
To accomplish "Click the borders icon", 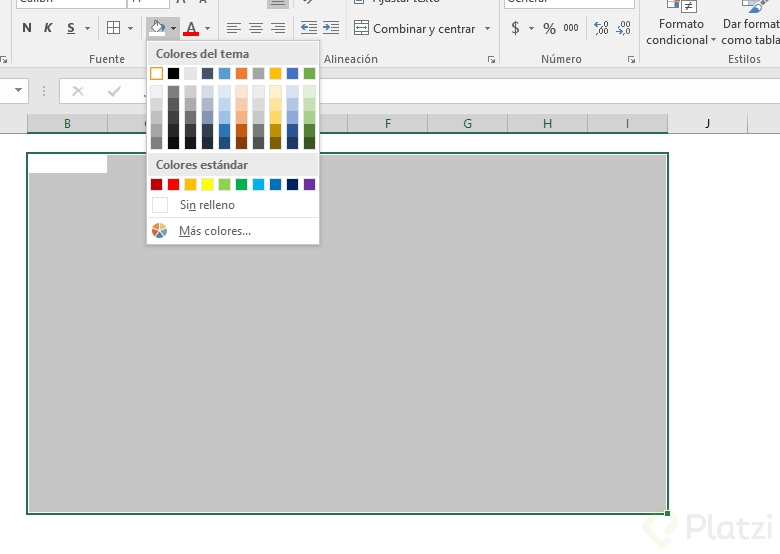I will [113, 28].
